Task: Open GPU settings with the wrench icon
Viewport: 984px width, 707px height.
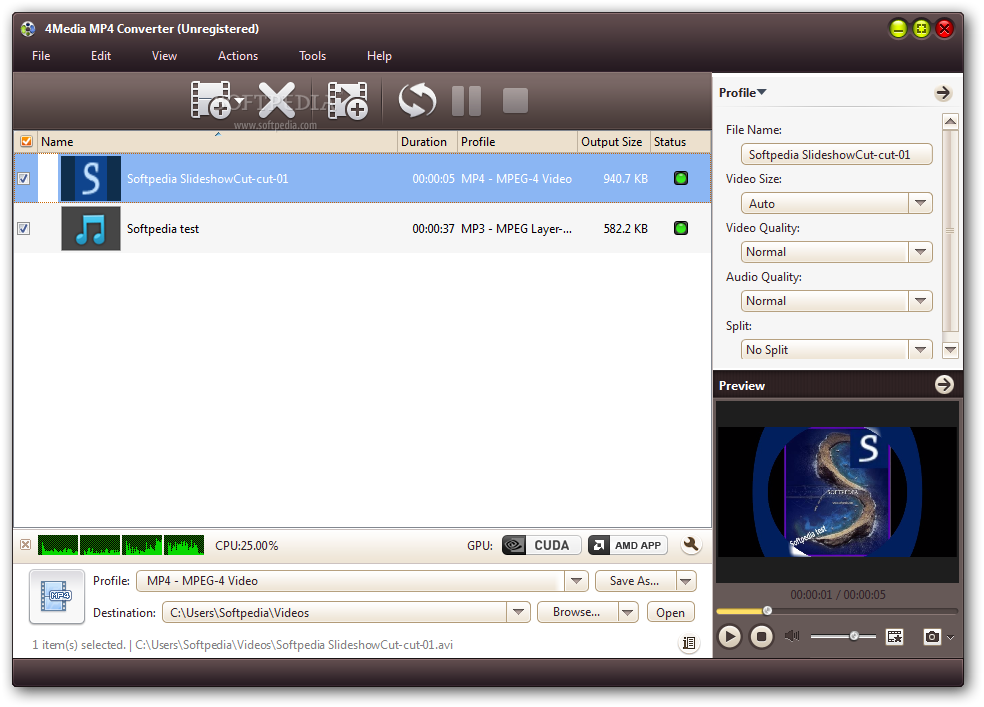Action: pyautogui.click(x=691, y=545)
